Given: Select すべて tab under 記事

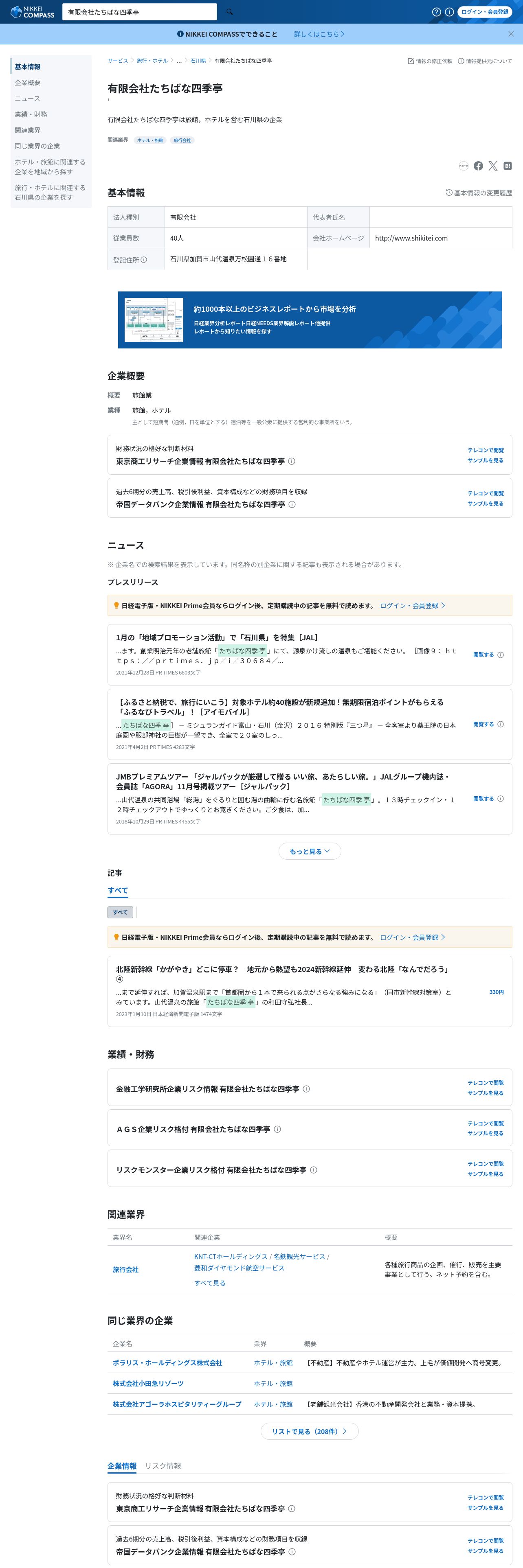Looking at the screenshot, I should point(117,891).
